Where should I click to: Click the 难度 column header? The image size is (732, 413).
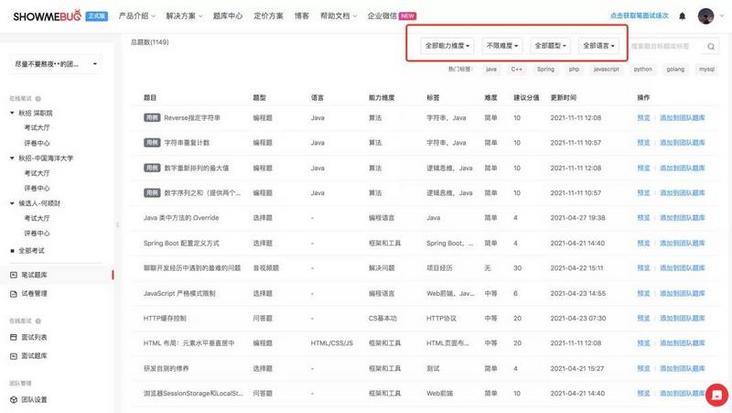(x=491, y=98)
